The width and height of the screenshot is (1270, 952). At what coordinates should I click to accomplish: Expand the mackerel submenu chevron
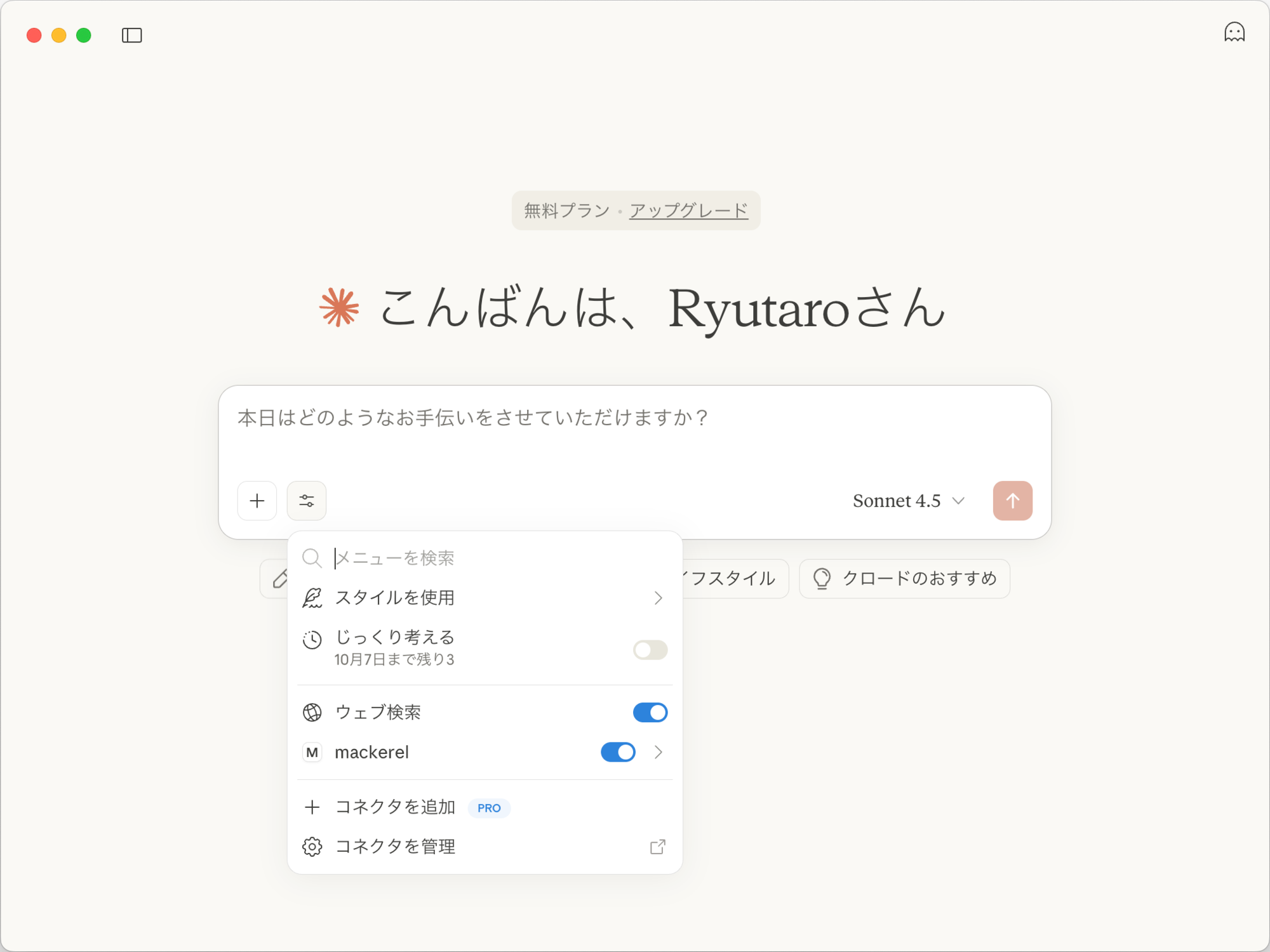tap(658, 752)
